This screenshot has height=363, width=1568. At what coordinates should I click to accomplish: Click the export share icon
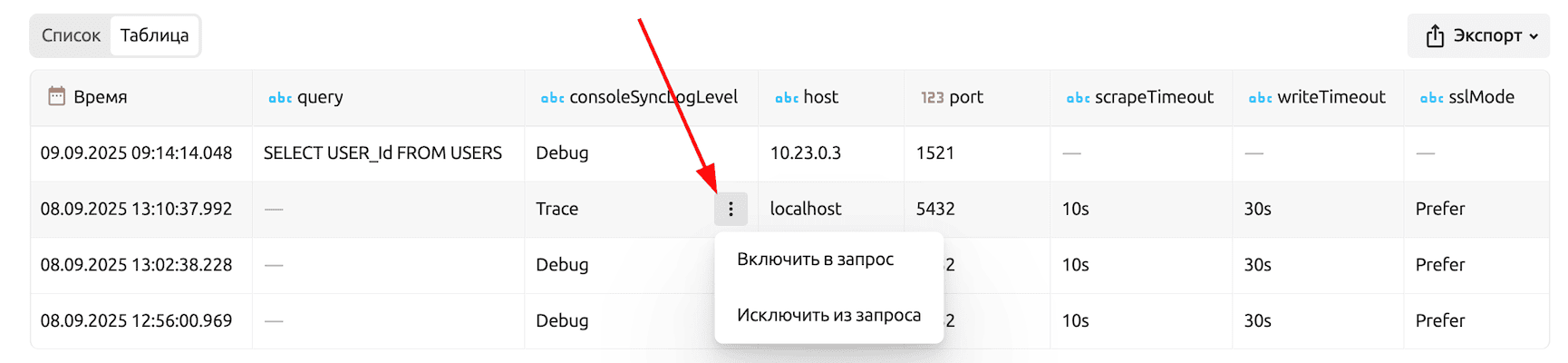[1434, 36]
